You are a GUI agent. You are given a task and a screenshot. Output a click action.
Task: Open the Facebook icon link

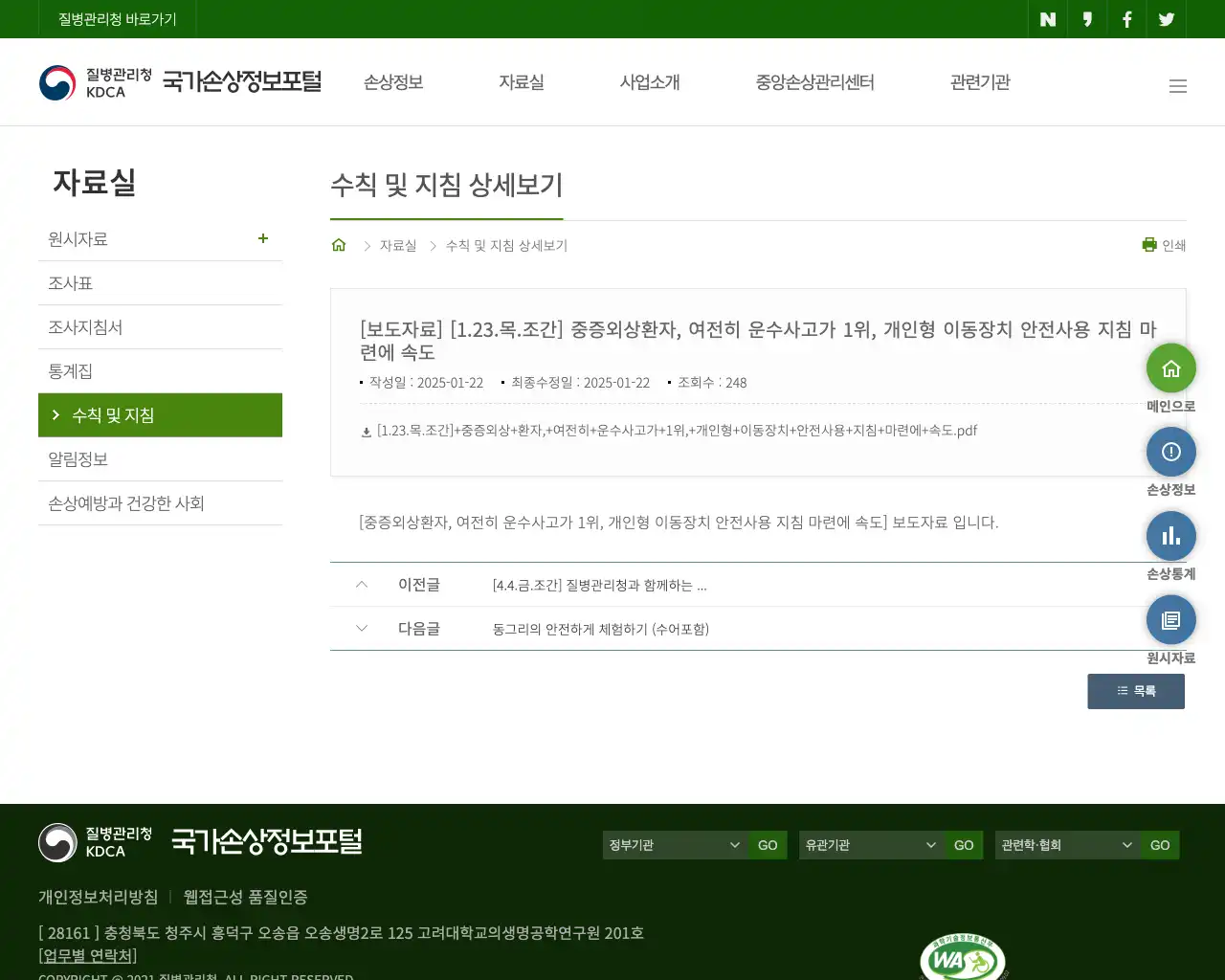pos(1127,19)
